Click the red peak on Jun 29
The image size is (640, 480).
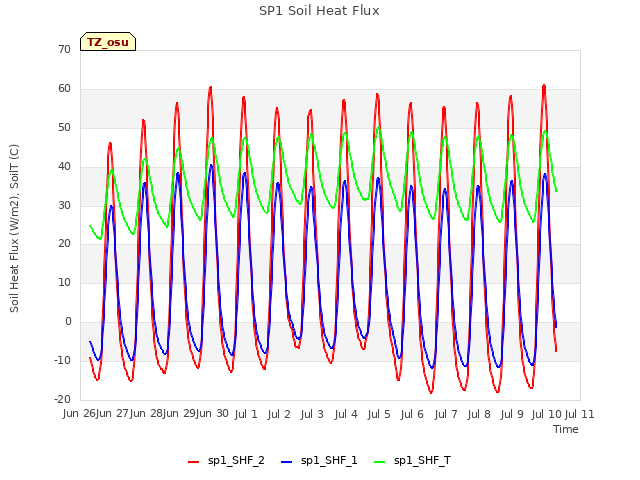211,88
